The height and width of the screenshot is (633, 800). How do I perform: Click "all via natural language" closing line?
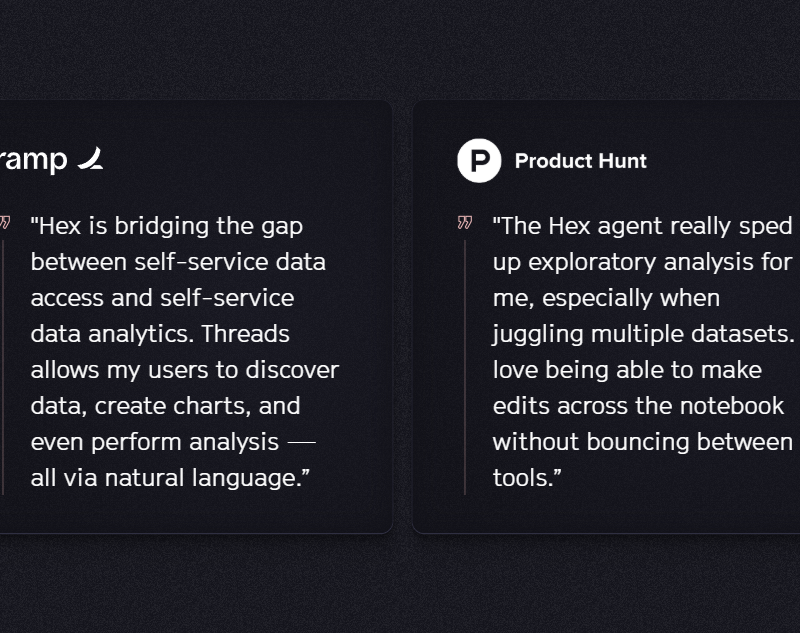tap(170, 478)
